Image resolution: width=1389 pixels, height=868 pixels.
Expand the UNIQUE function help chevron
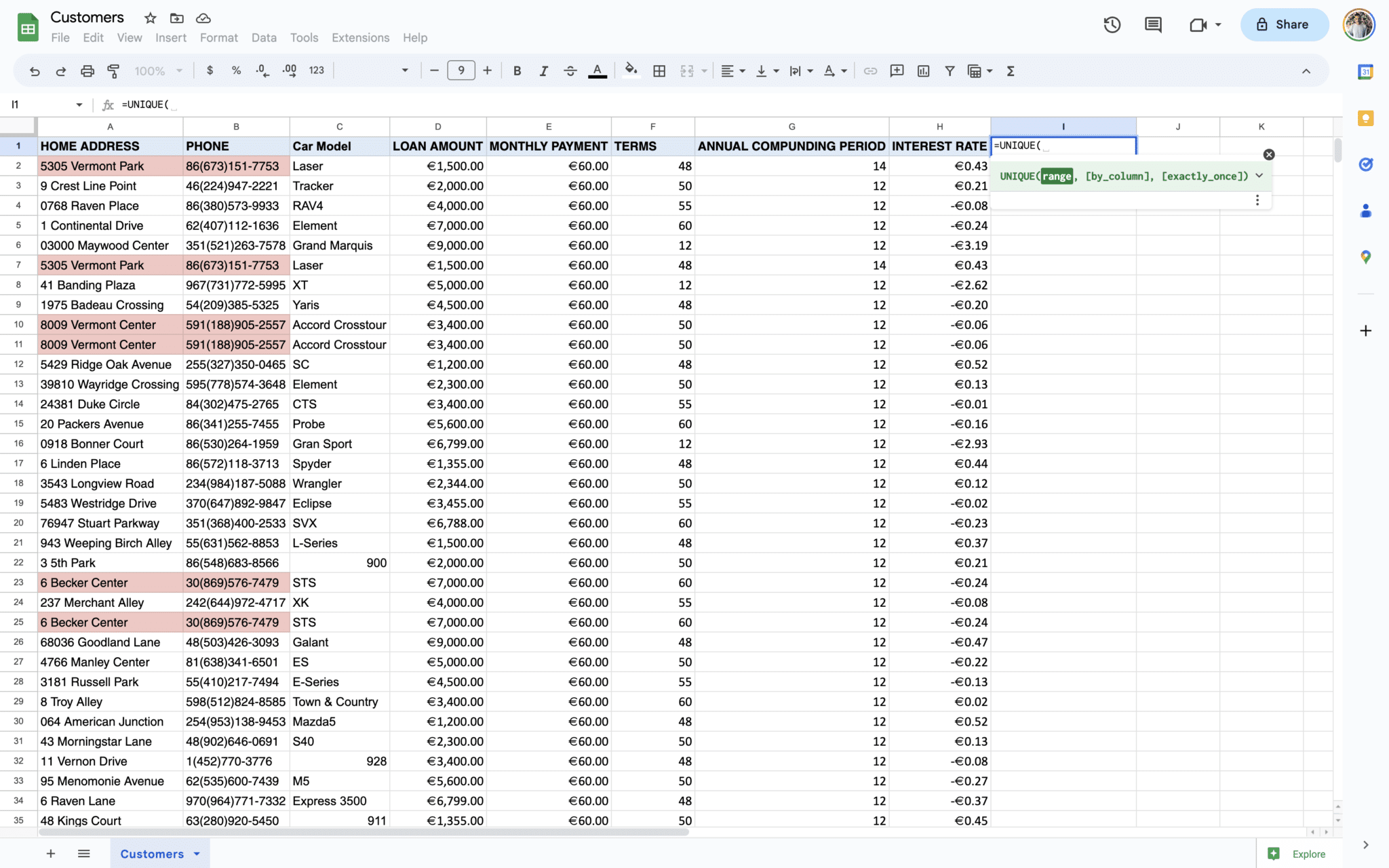(1259, 176)
